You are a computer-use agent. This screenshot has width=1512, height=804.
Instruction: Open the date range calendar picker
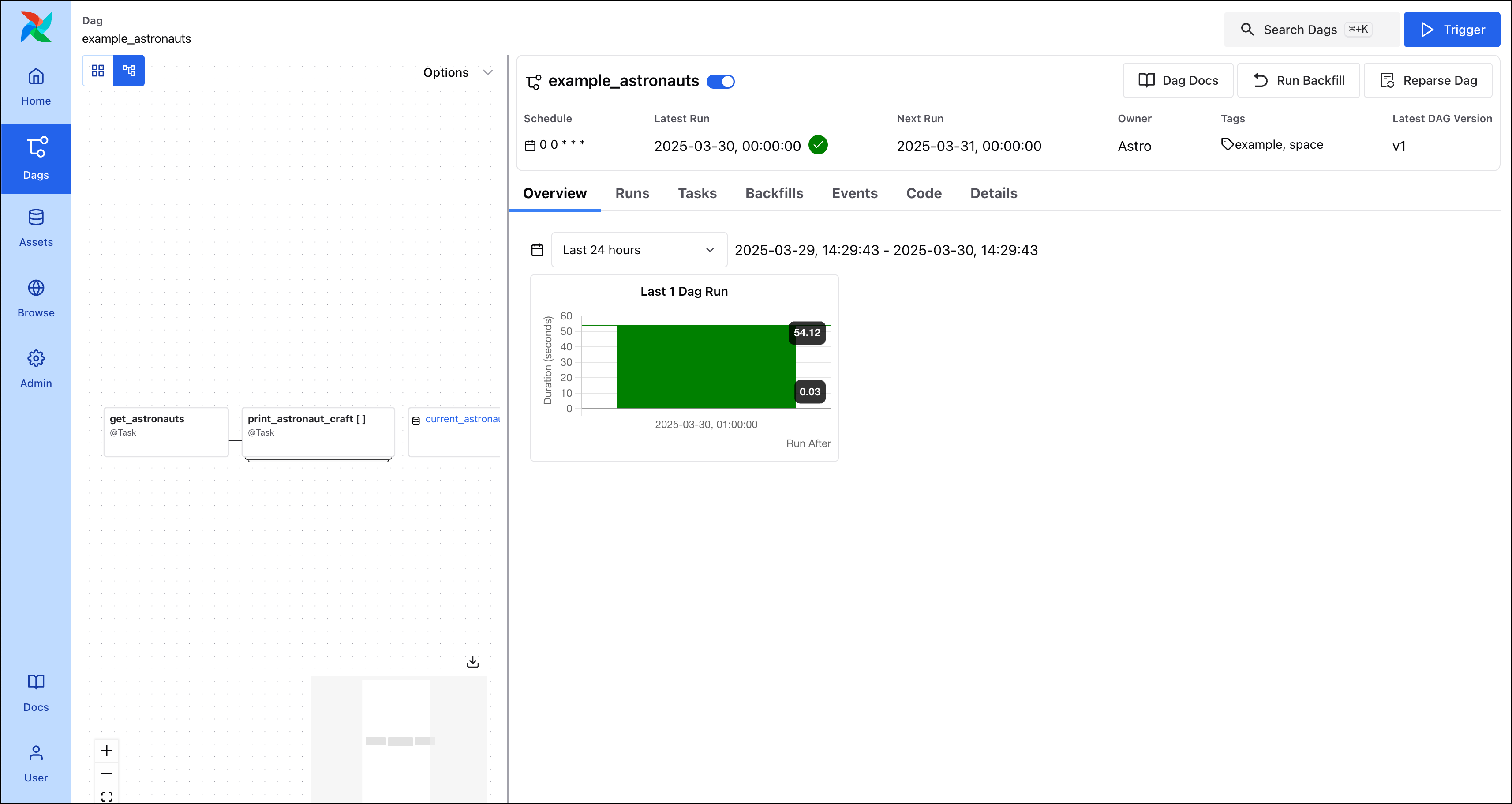coord(537,250)
